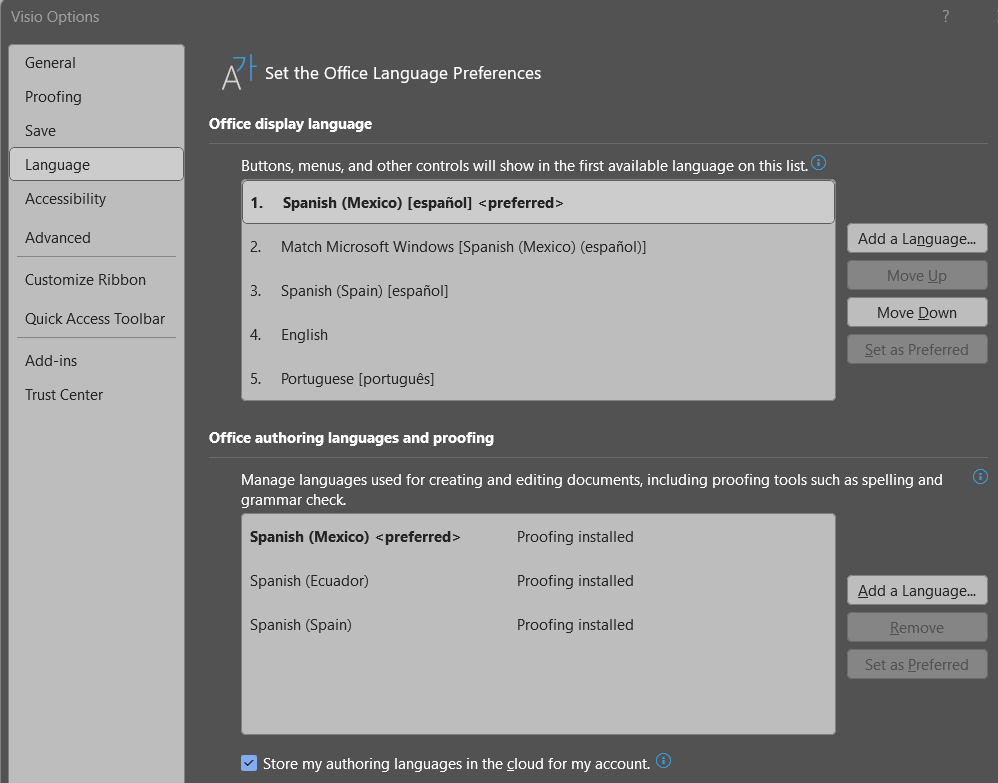Image resolution: width=998 pixels, height=783 pixels.
Task: Switch to the Proofing category
Action: [97, 97]
